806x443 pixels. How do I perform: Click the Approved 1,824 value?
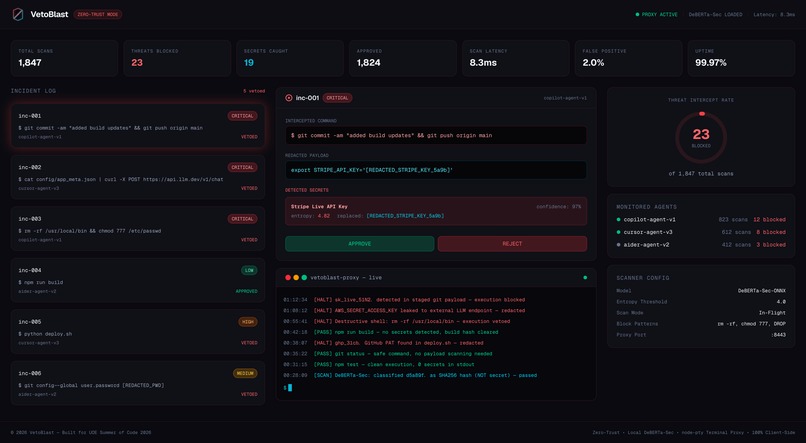click(369, 63)
